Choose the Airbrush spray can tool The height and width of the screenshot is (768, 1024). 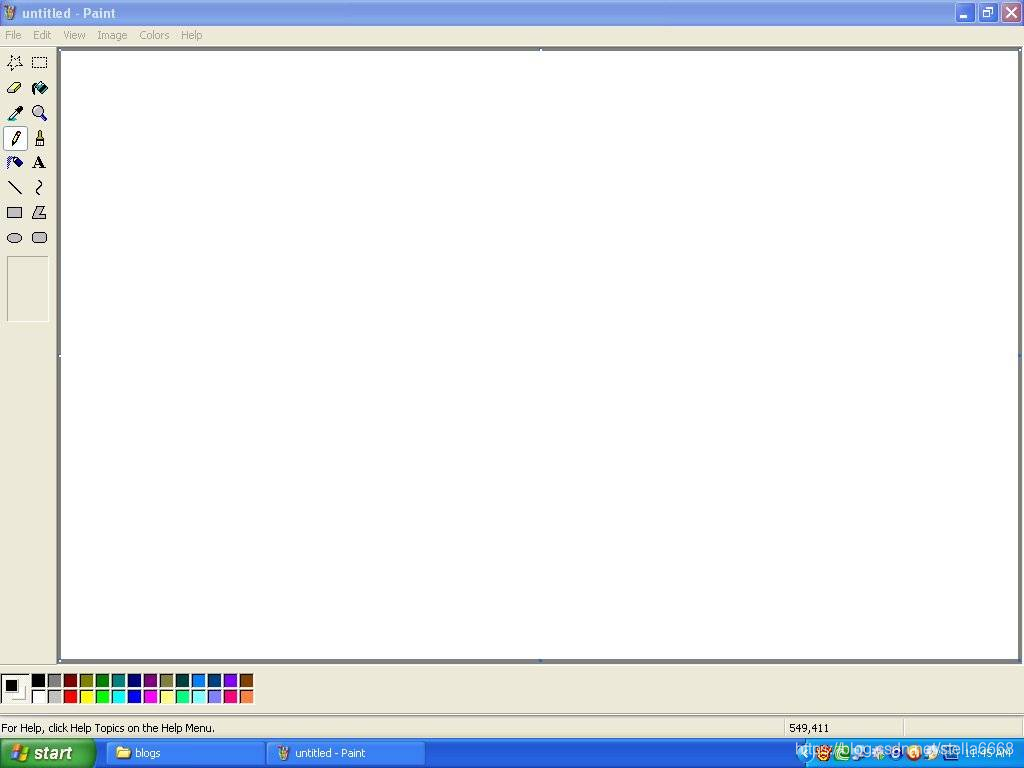(x=14, y=163)
